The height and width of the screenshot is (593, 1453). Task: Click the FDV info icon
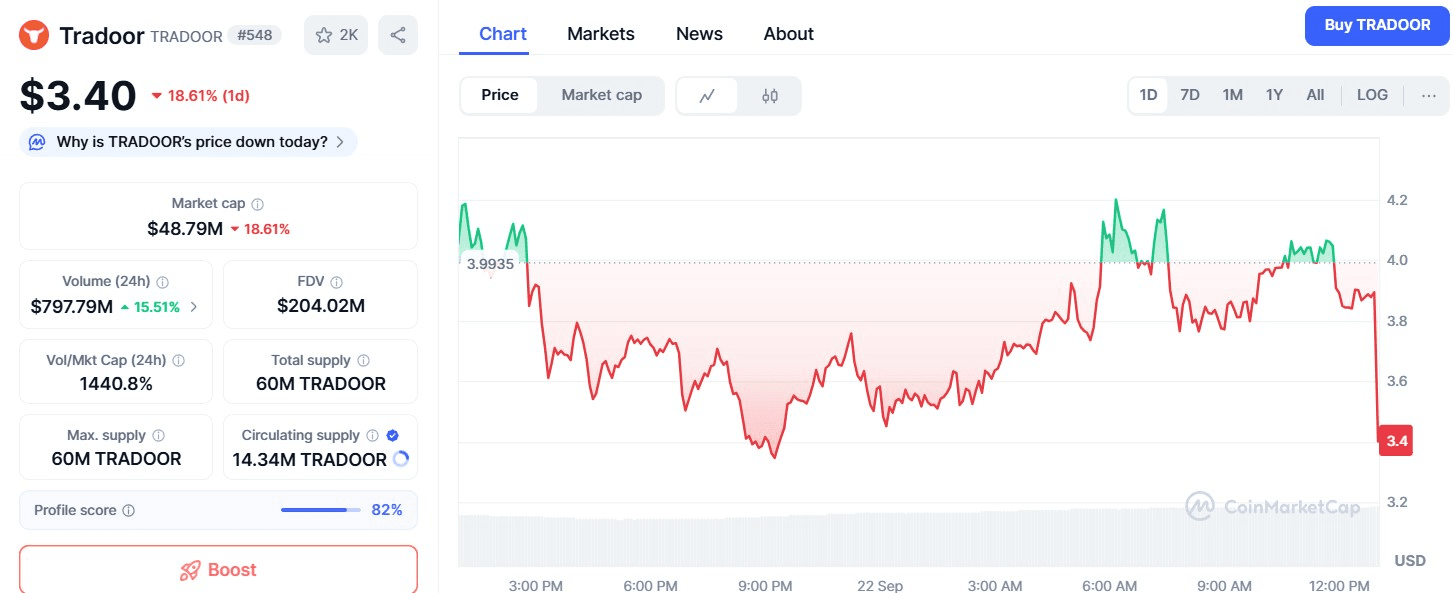click(337, 283)
